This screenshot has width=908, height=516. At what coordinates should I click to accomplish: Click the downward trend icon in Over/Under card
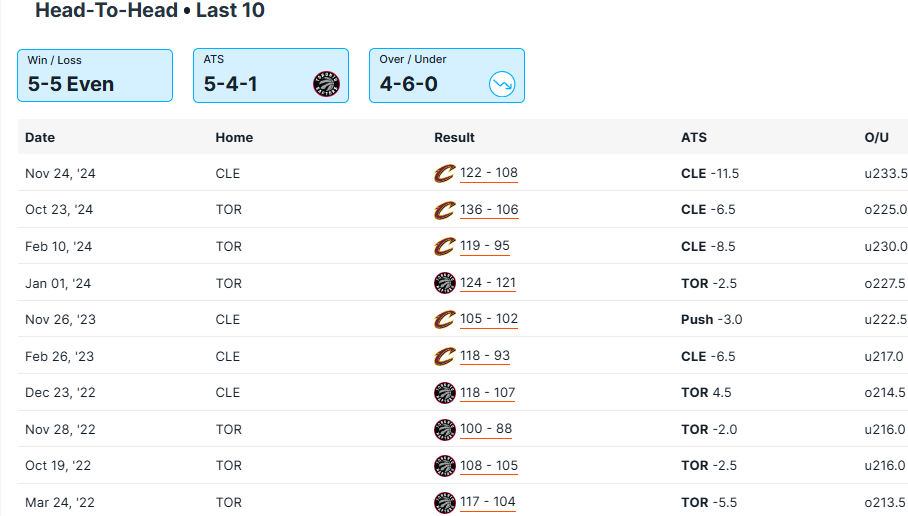click(x=502, y=85)
